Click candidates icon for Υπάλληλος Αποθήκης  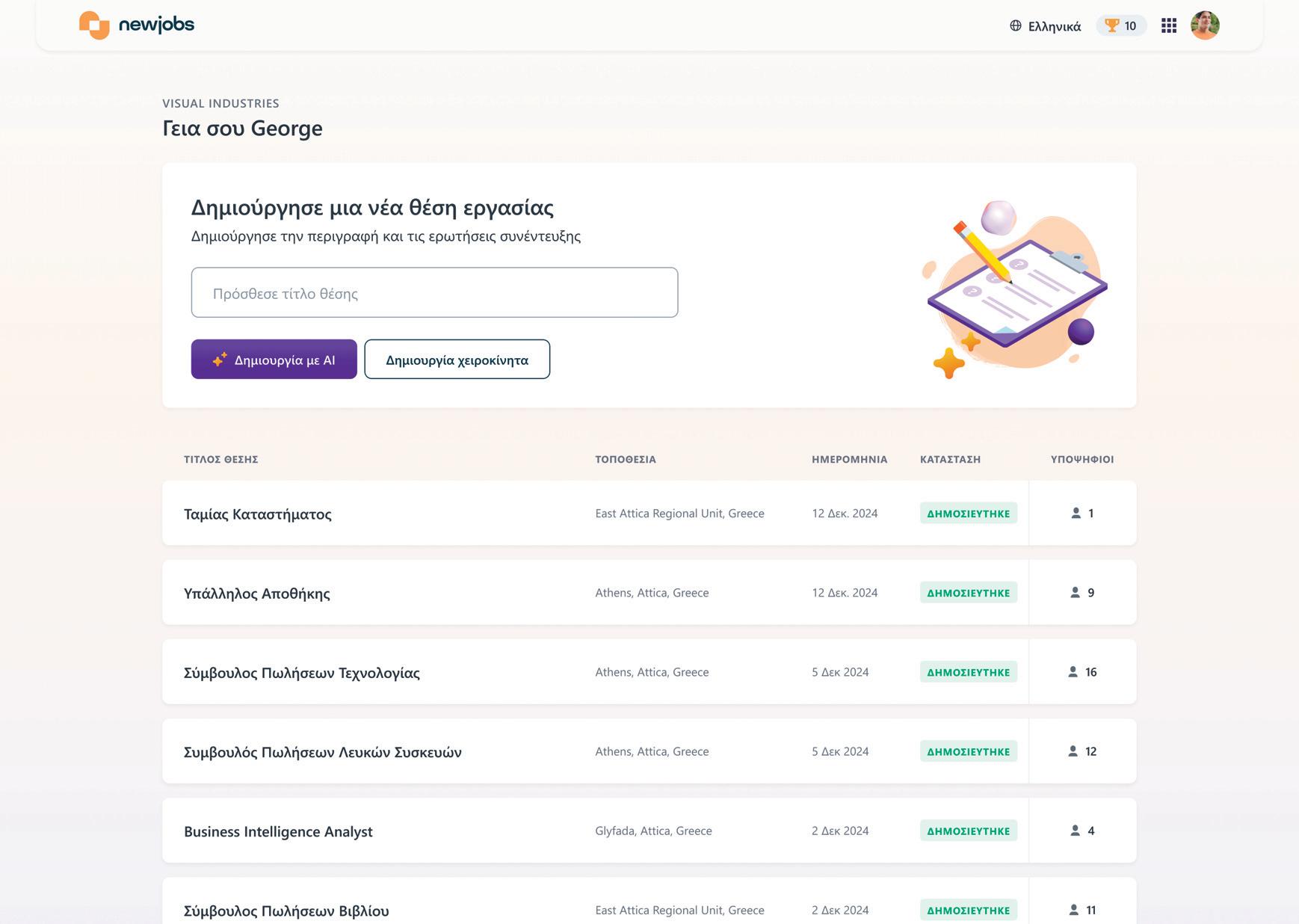coord(1076,592)
